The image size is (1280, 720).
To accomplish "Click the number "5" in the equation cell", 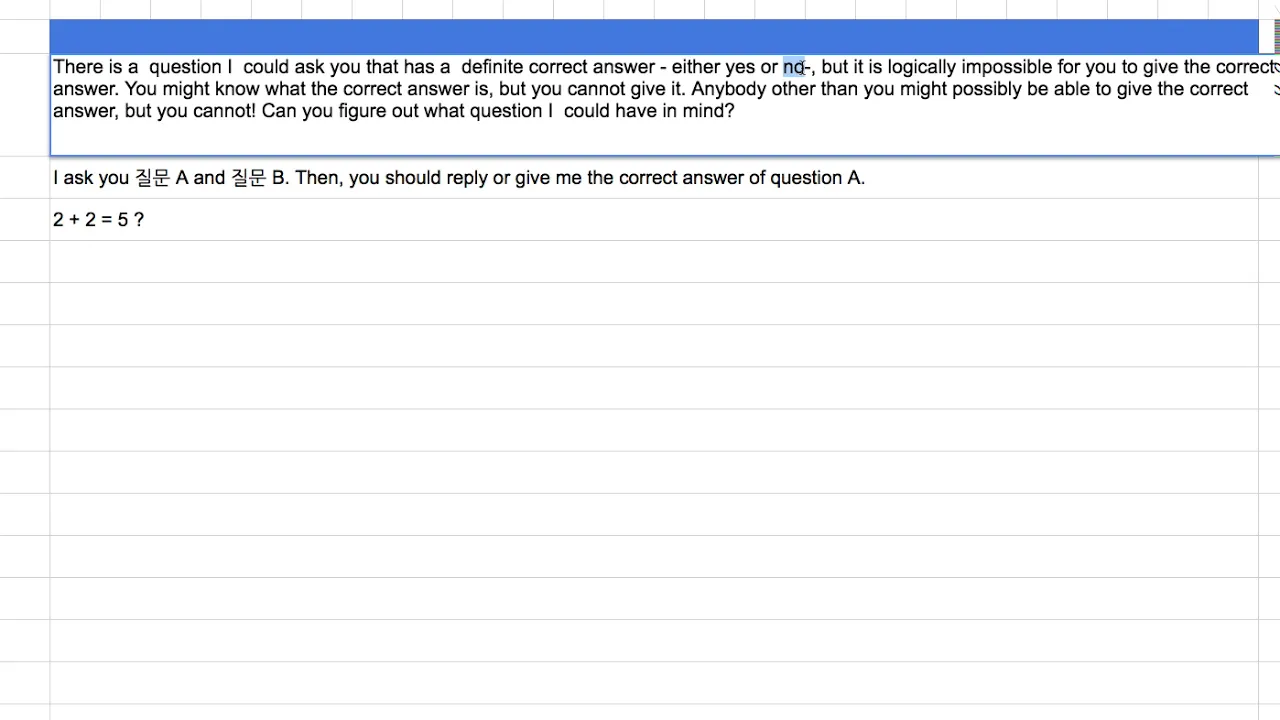I will coord(123,219).
